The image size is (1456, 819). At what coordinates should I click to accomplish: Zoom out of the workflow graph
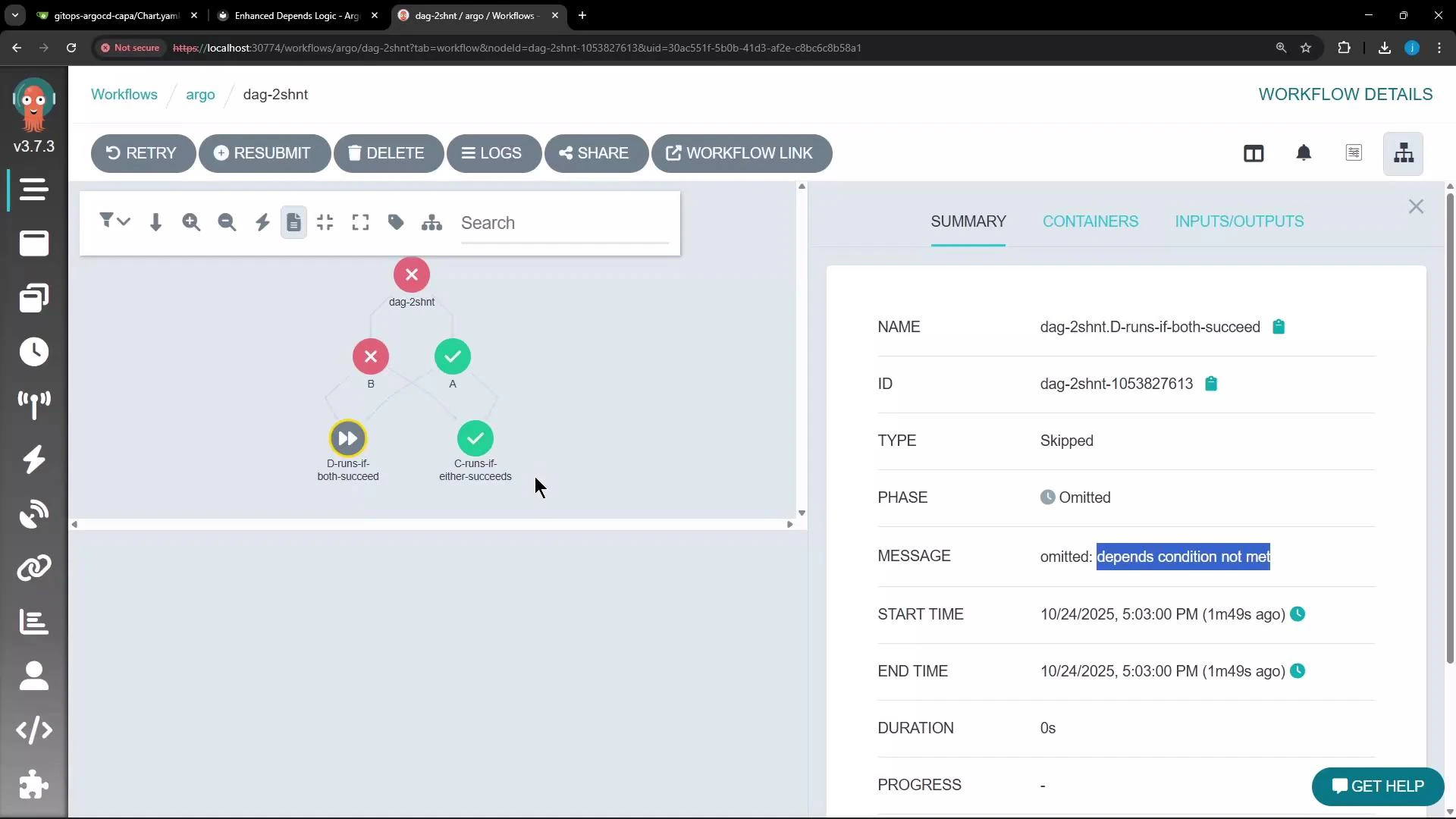[x=227, y=222]
